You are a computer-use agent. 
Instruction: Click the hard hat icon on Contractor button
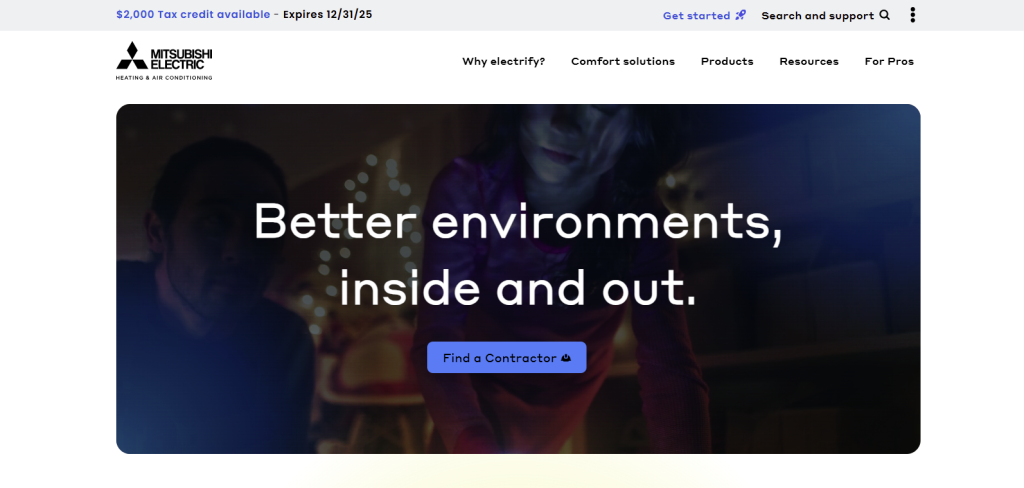click(566, 358)
